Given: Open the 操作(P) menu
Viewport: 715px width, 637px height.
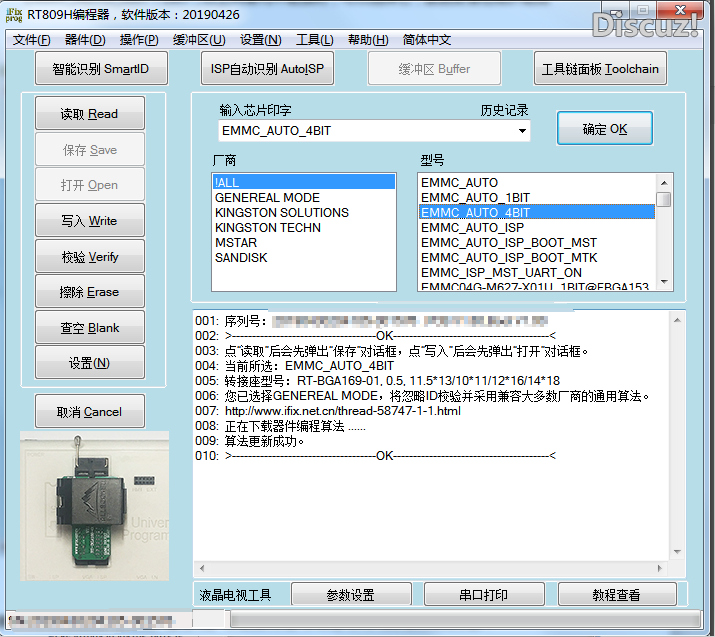Looking at the screenshot, I should (139, 40).
